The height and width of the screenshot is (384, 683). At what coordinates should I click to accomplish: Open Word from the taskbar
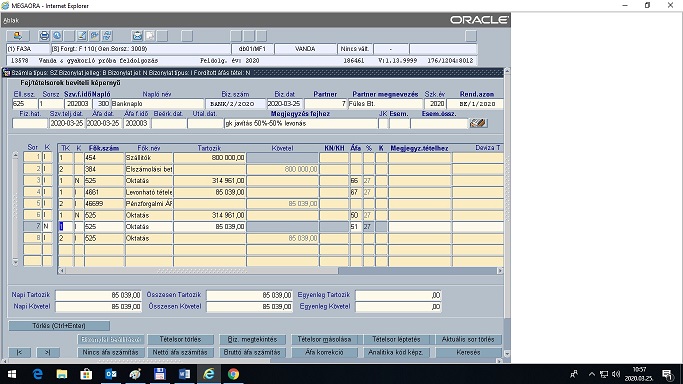184,374
